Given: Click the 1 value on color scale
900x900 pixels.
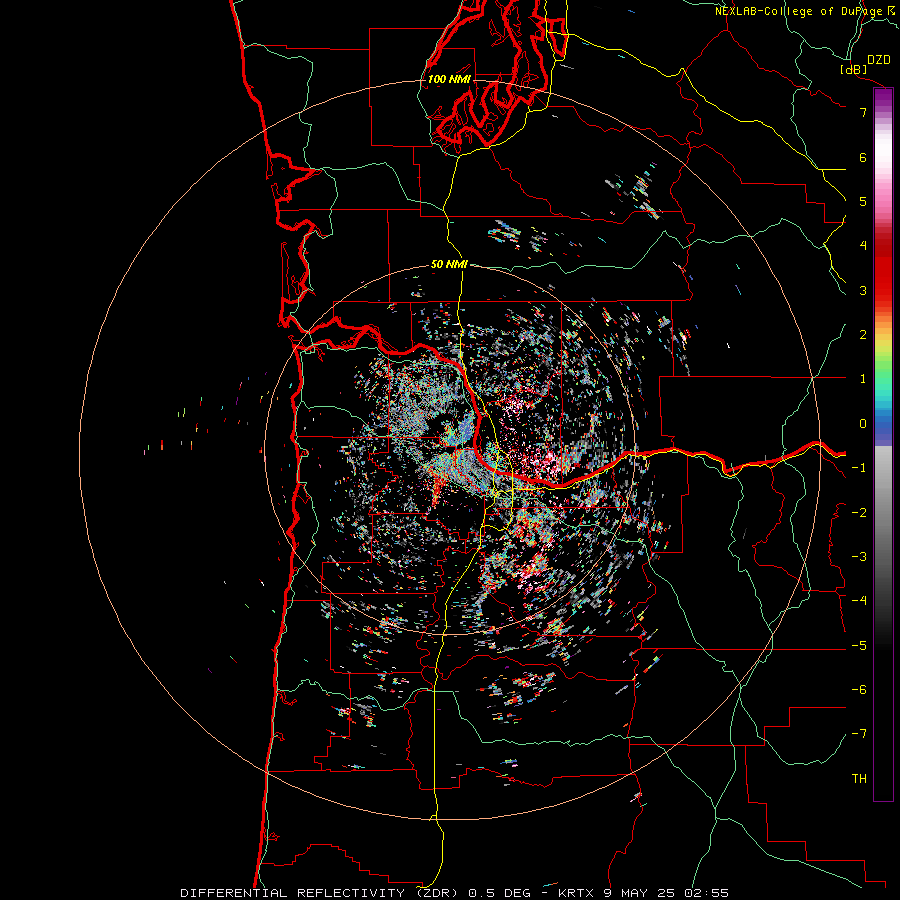Looking at the screenshot, I should pos(863,379).
